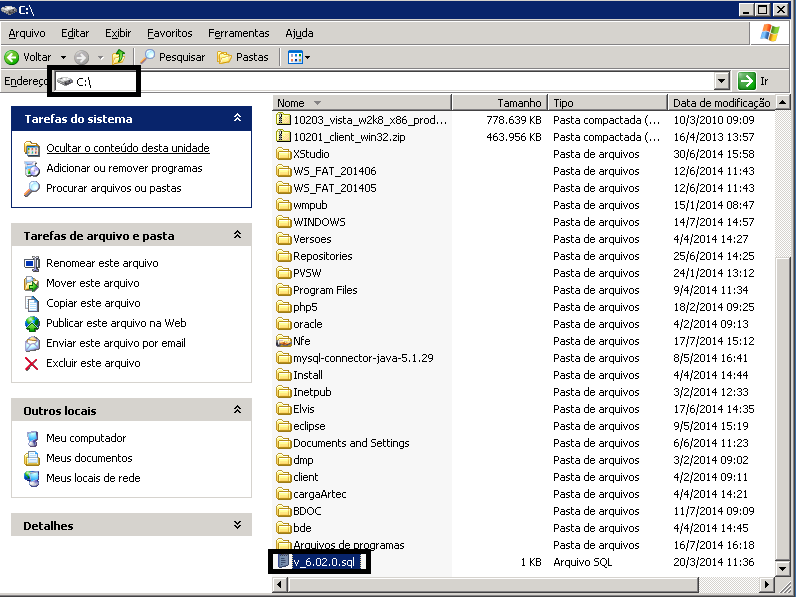796x597 pixels.
Task: Click the up one folder level icon
Action: (x=120, y=57)
